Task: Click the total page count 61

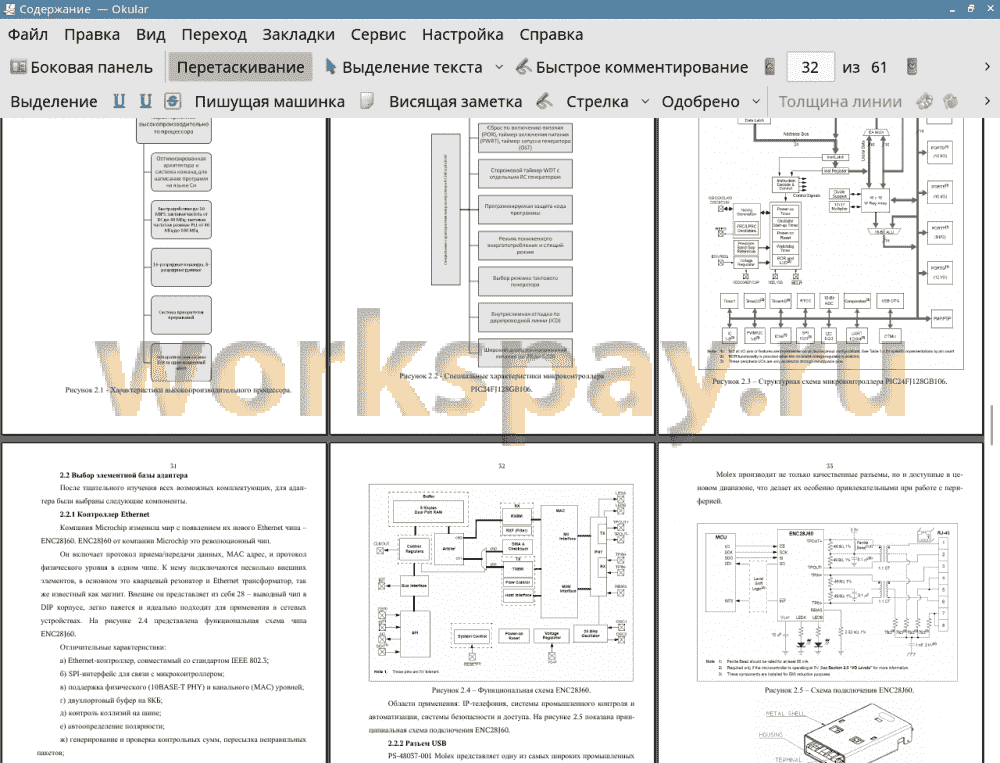Action: [x=879, y=67]
